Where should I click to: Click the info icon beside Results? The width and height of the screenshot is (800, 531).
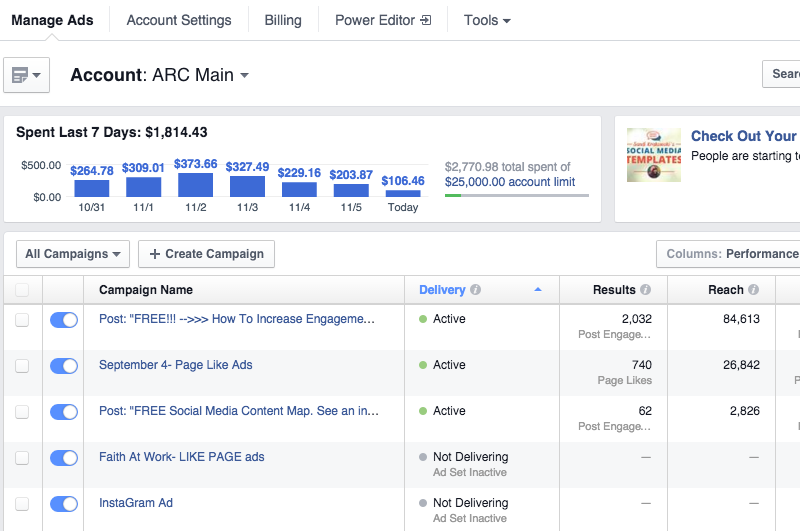pyautogui.click(x=645, y=290)
